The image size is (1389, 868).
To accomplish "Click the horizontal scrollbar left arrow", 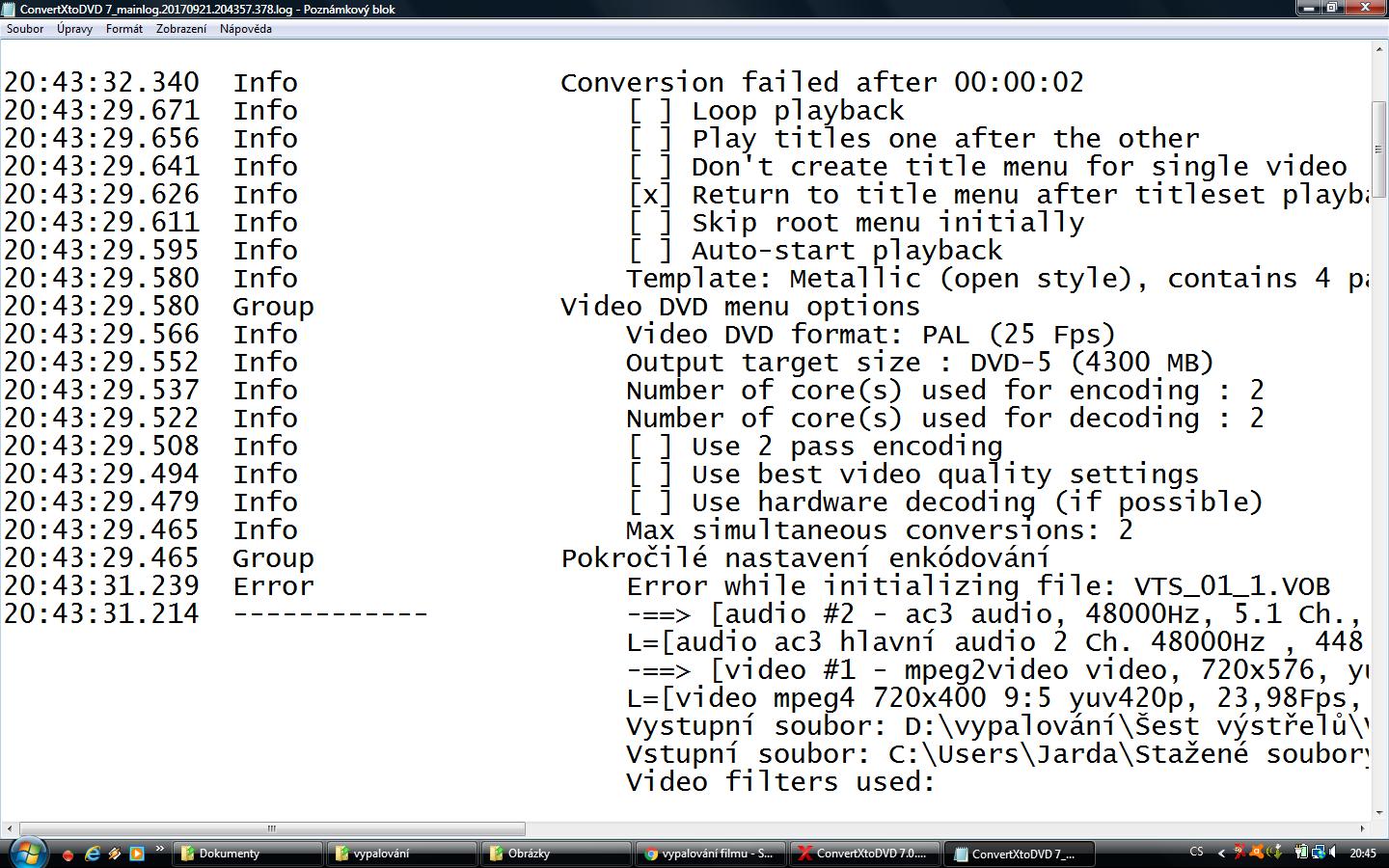I will coord(9,828).
